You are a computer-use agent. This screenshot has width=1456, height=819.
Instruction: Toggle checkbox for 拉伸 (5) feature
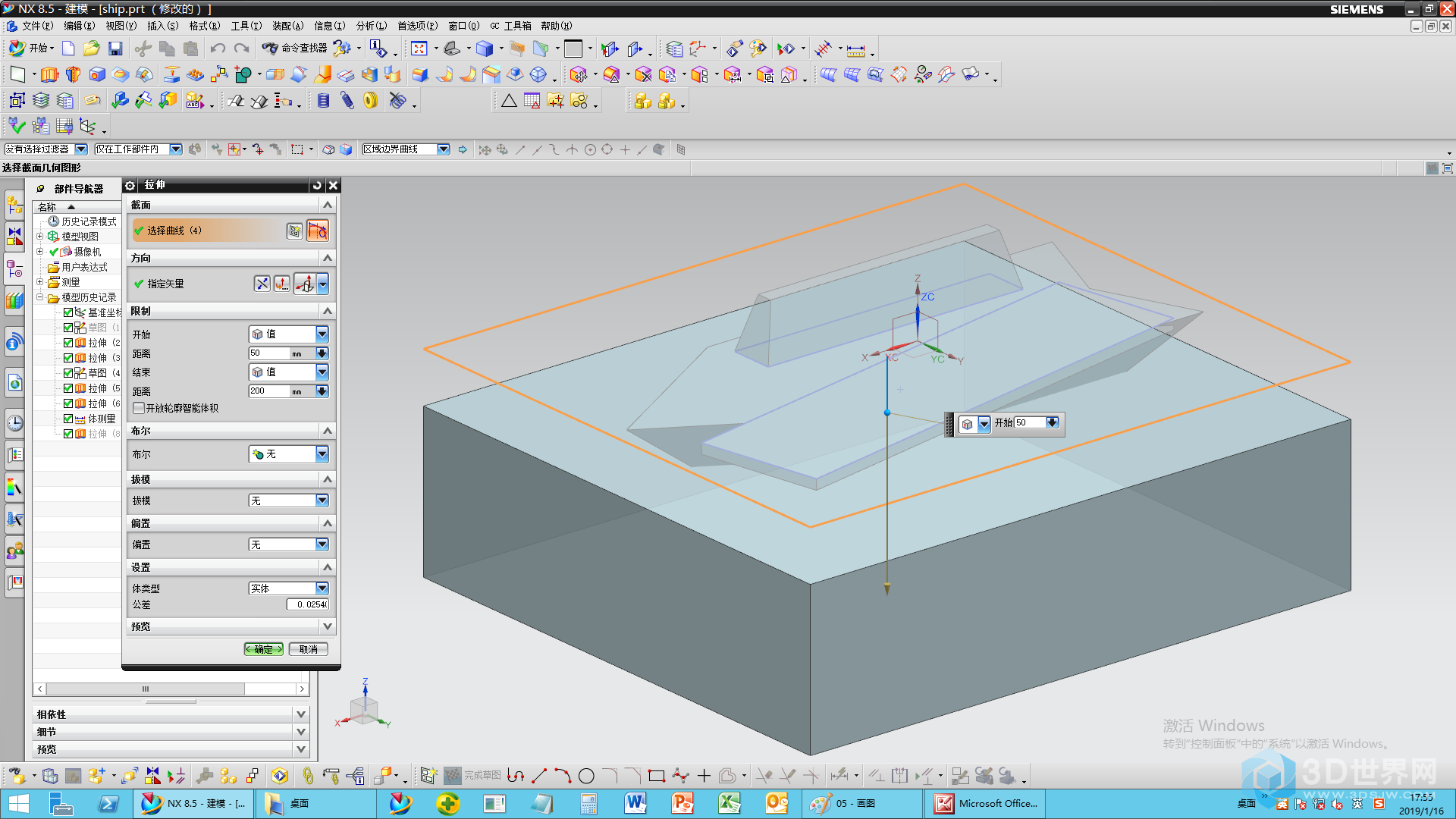[x=68, y=388]
